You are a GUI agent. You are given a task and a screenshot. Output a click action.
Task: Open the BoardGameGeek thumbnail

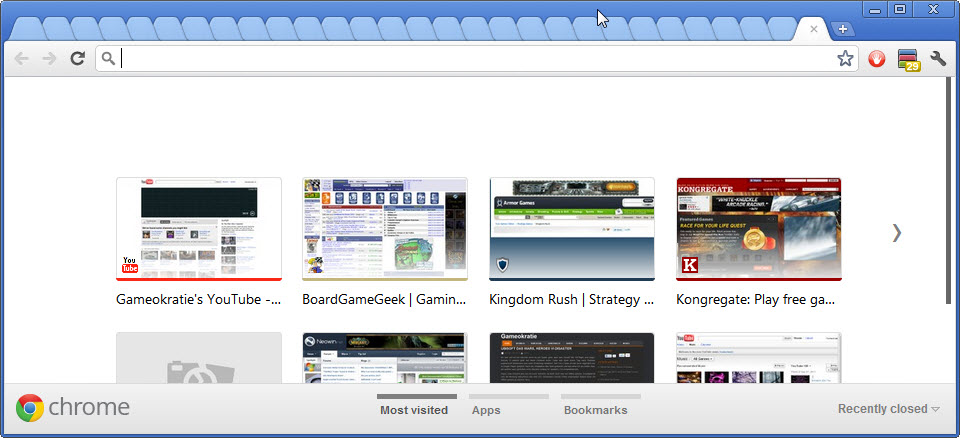pos(385,229)
